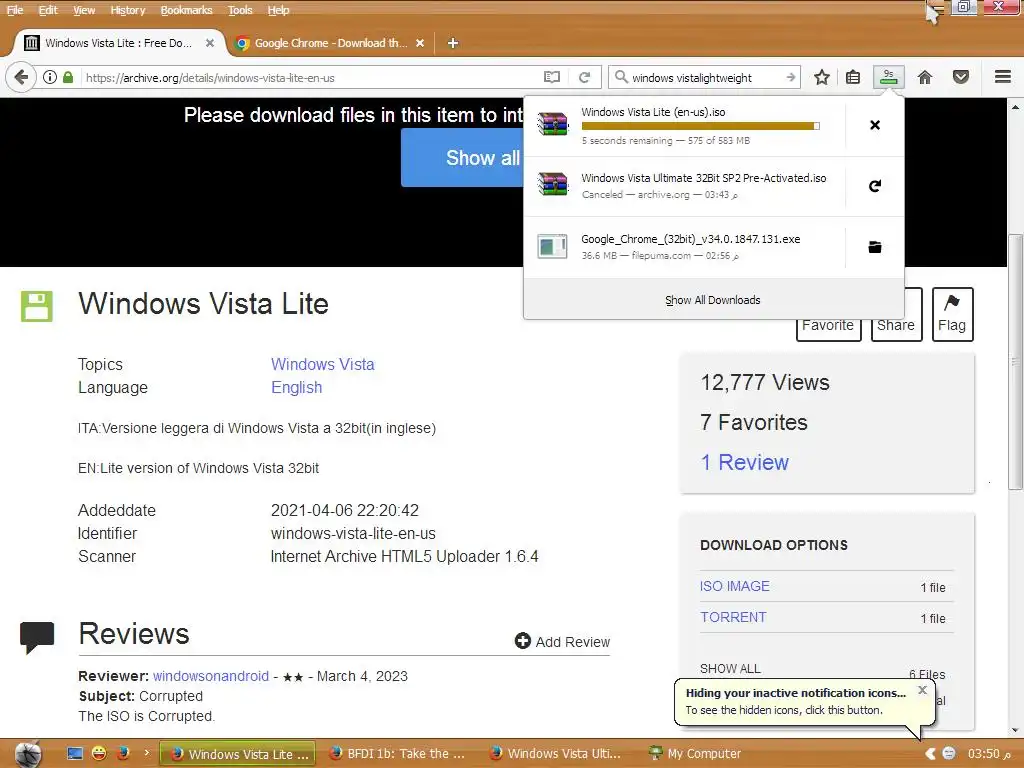Open the Start button on taskbar

(27, 754)
